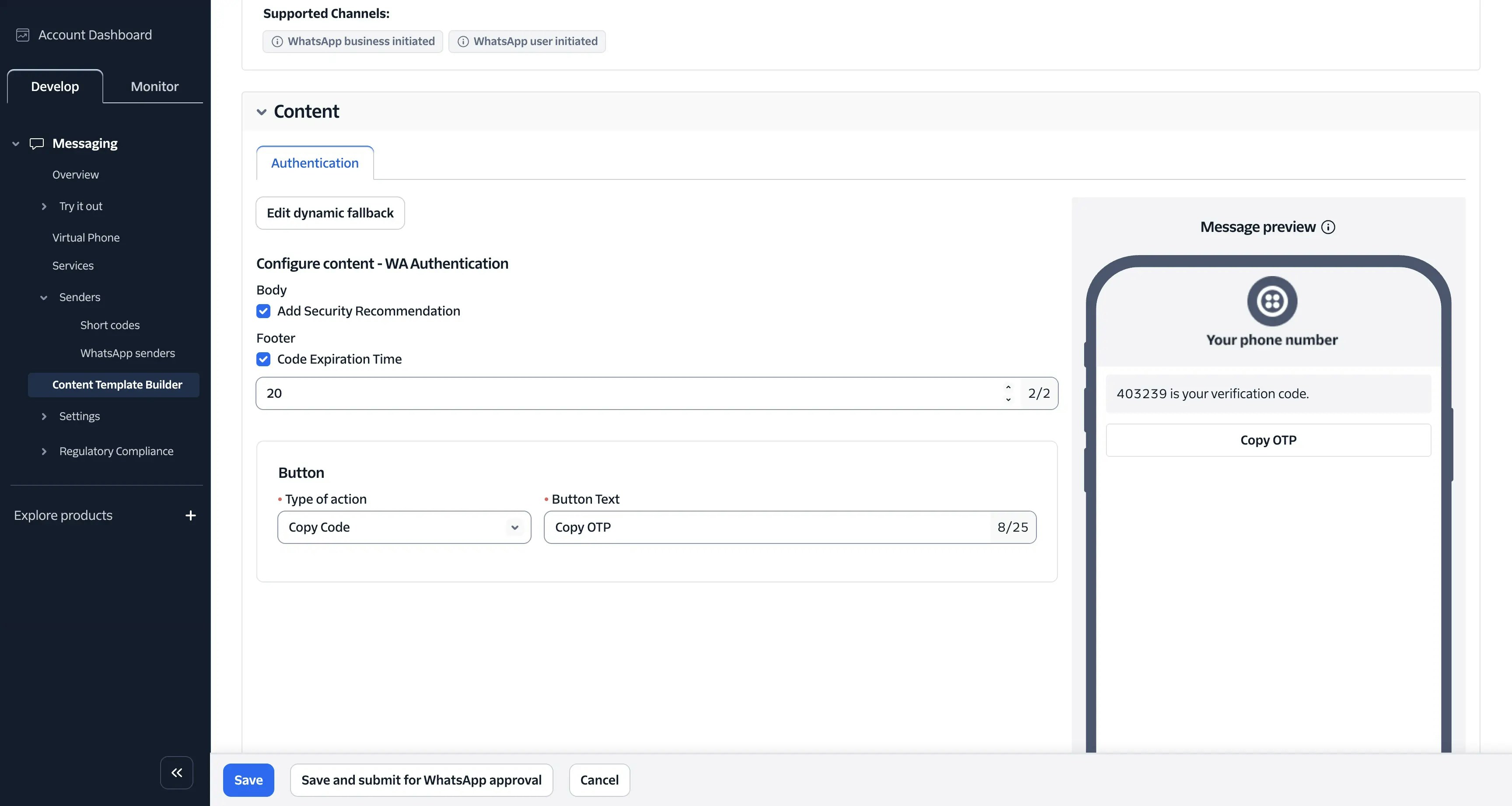This screenshot has height=806, width=1512.
Task: Collapse the sidebar with double-chevron button
Action: (x=177, y=773)
